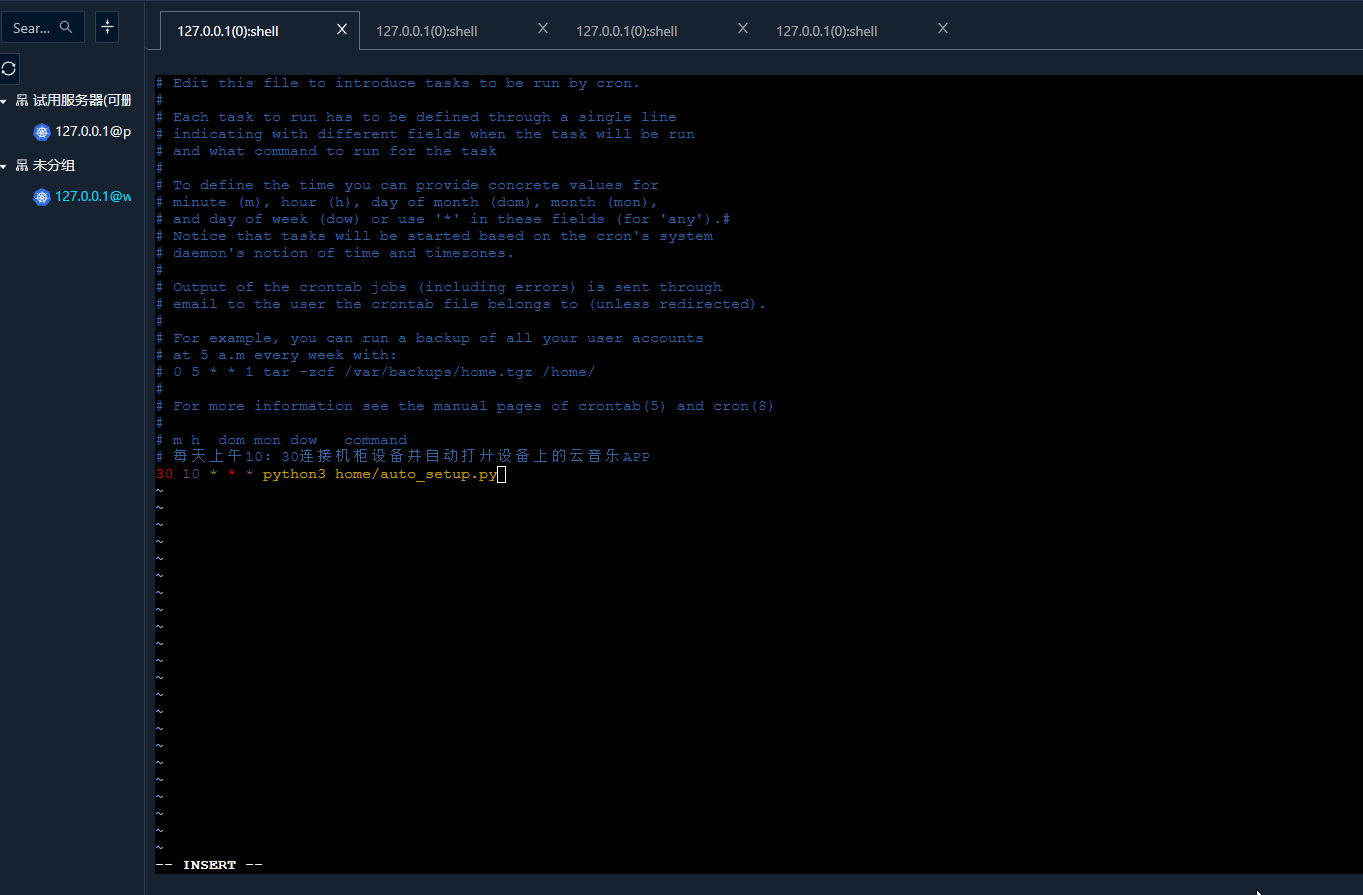Screen dimensions: 1363x895
Task: Switch to the second 127.0.0.1(0):shell tab
Action: pyautogui.click(x=427, y=30)
